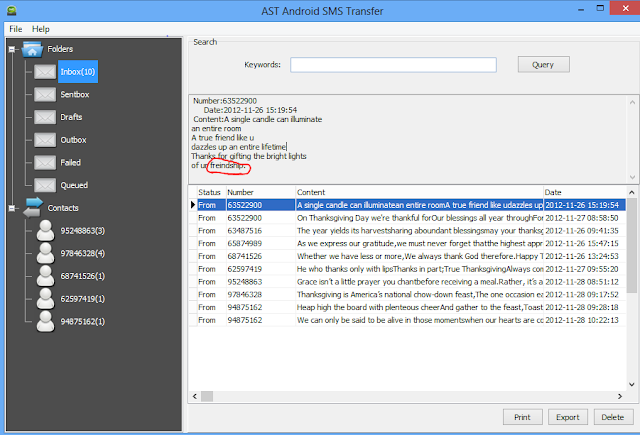Click the Contacts arrows icon

point(33,207)
